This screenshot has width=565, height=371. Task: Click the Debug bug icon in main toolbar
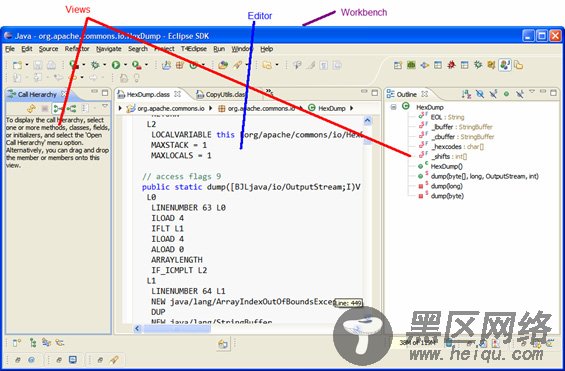(x=95, y=65)
